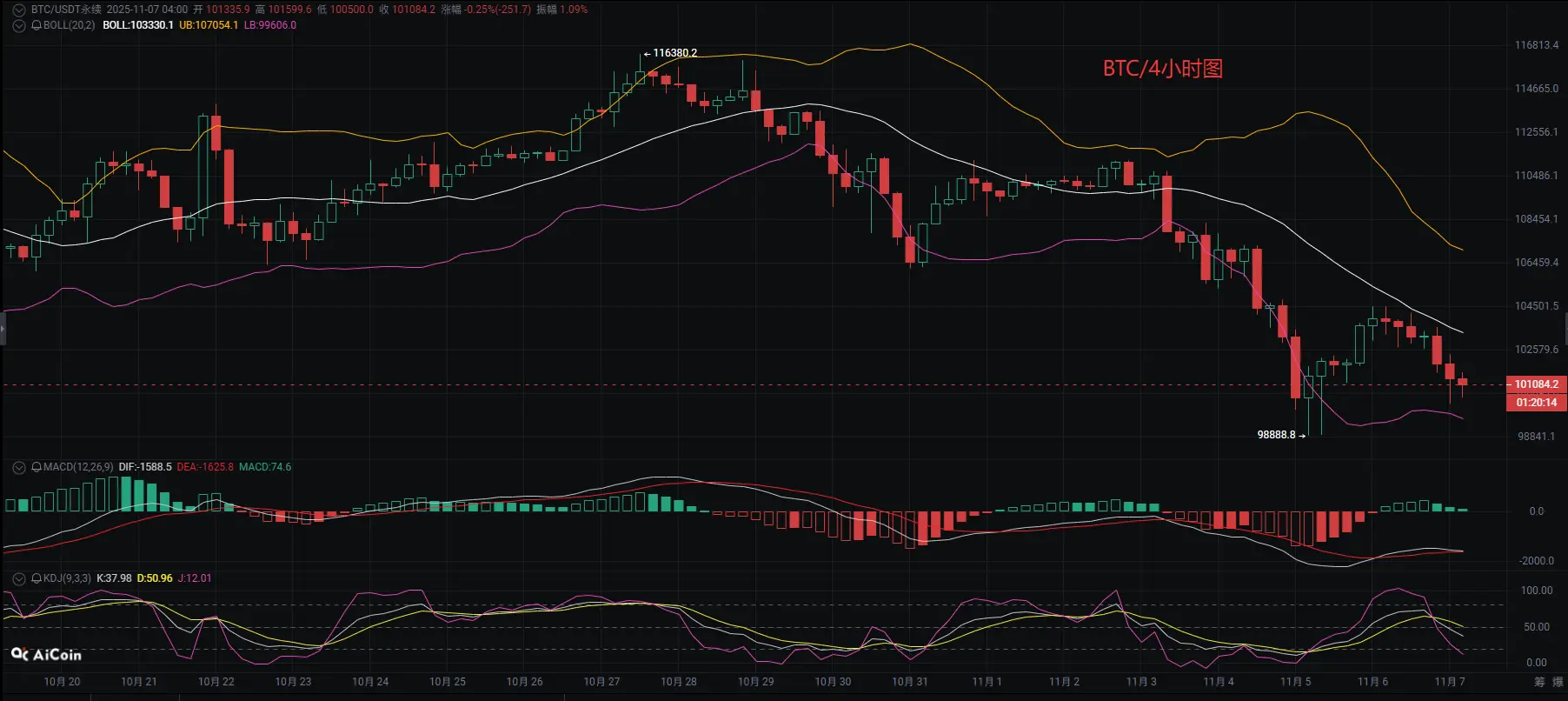Screen dimensions: 1568x701
Task: Select the 11月 5 date on time axis
Action: coord(1295,682)
